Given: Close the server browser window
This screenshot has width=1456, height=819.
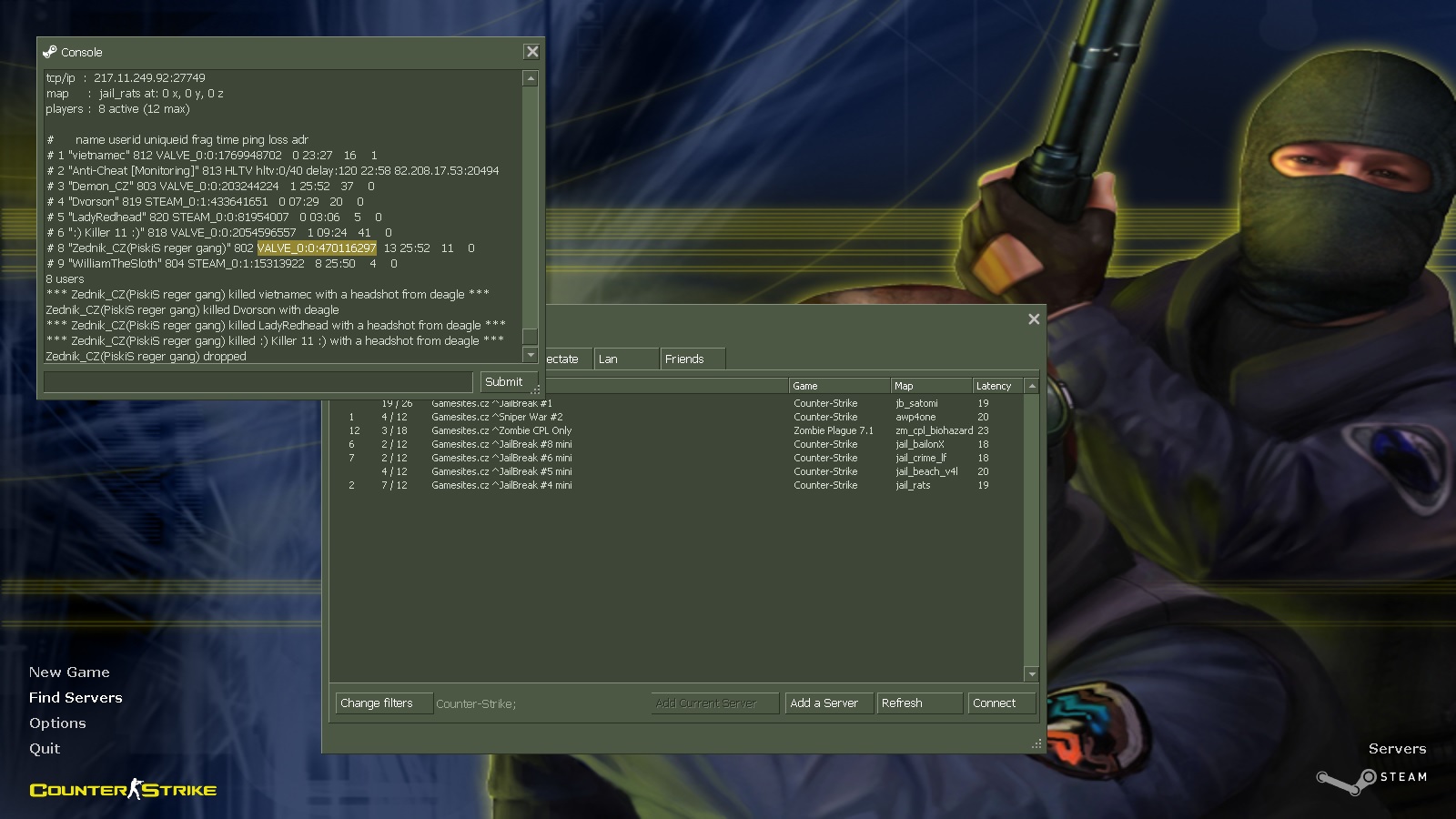Looking at the screenshot, I should click(1034, 318).
